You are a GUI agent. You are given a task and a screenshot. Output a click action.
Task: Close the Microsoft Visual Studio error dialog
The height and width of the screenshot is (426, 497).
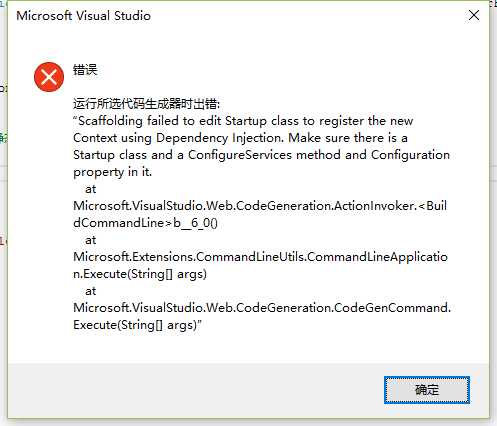coord(474,15)
